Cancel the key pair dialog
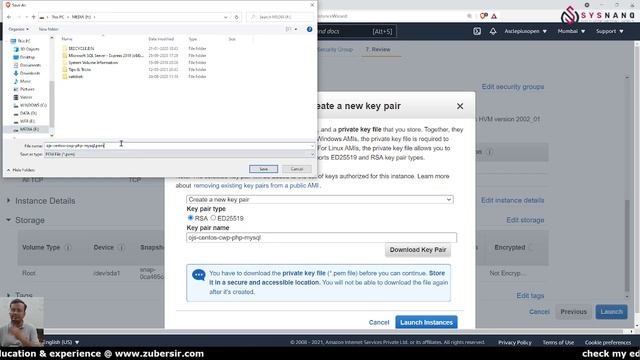The width and height of the screenshot is (640, 360). click(x=379, y=322)
